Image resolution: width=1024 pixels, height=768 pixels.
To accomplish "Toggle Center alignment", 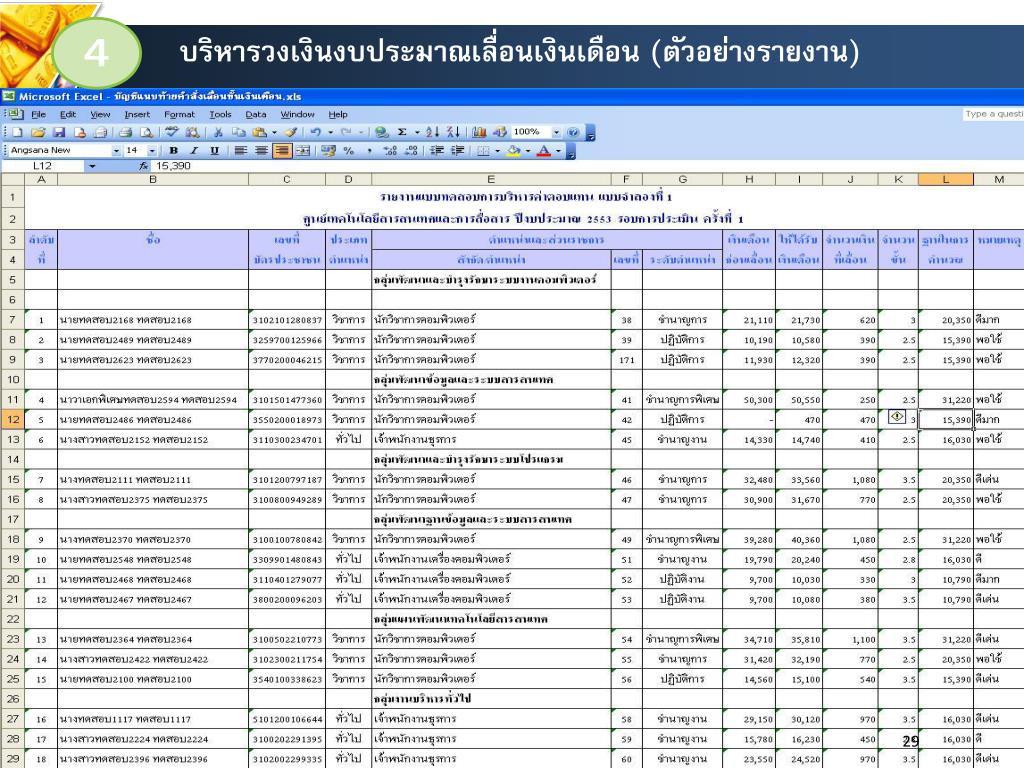I will [261, 150].
